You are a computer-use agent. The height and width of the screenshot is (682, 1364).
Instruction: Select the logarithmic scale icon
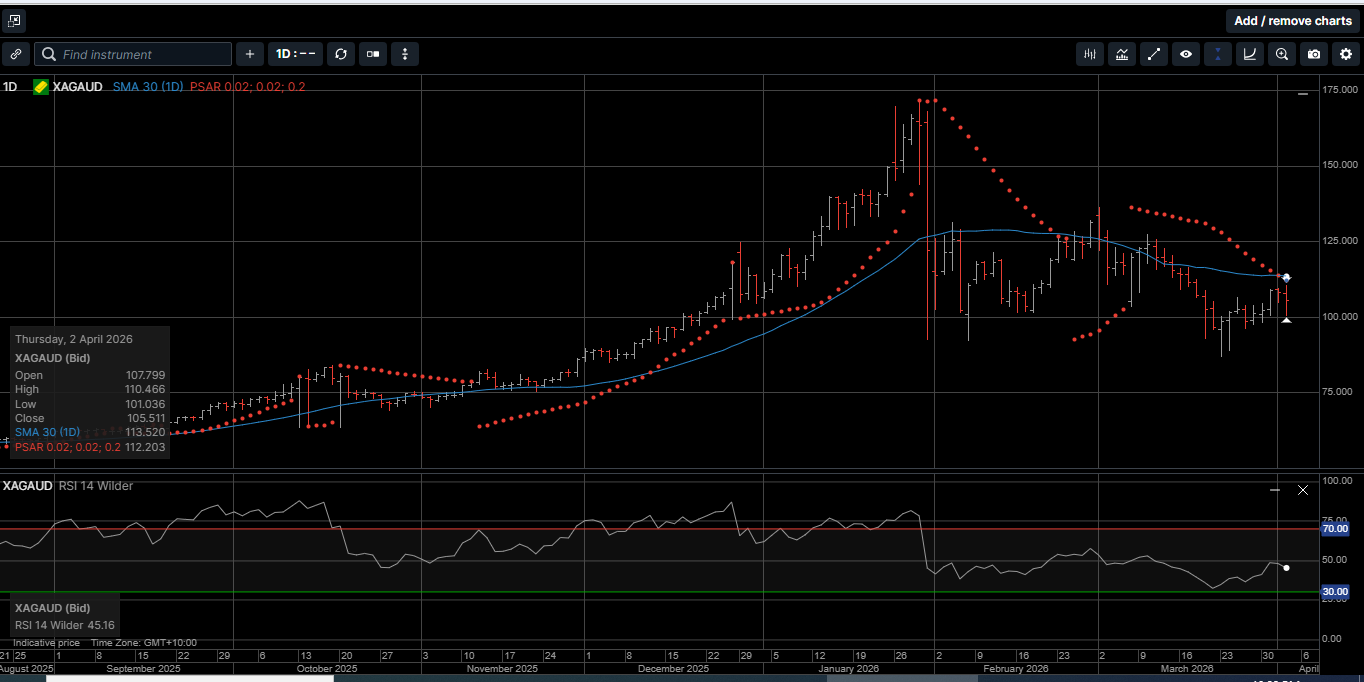pos(1250,54)
